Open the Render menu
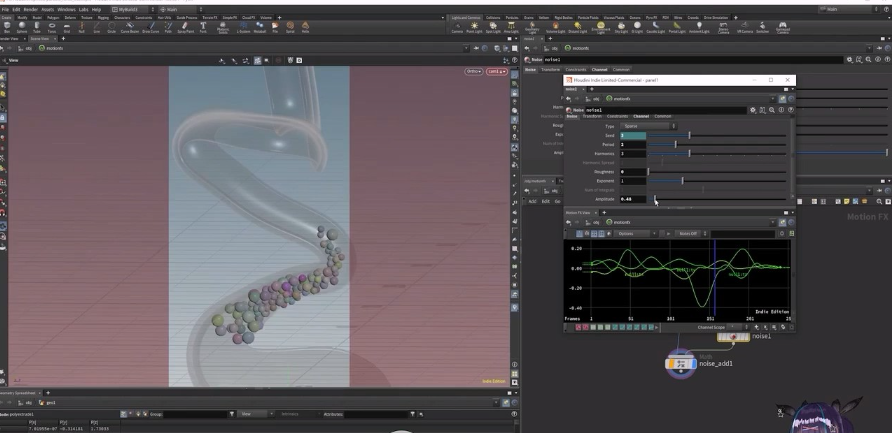Screen dimensions: 894x433 point(28,9)
